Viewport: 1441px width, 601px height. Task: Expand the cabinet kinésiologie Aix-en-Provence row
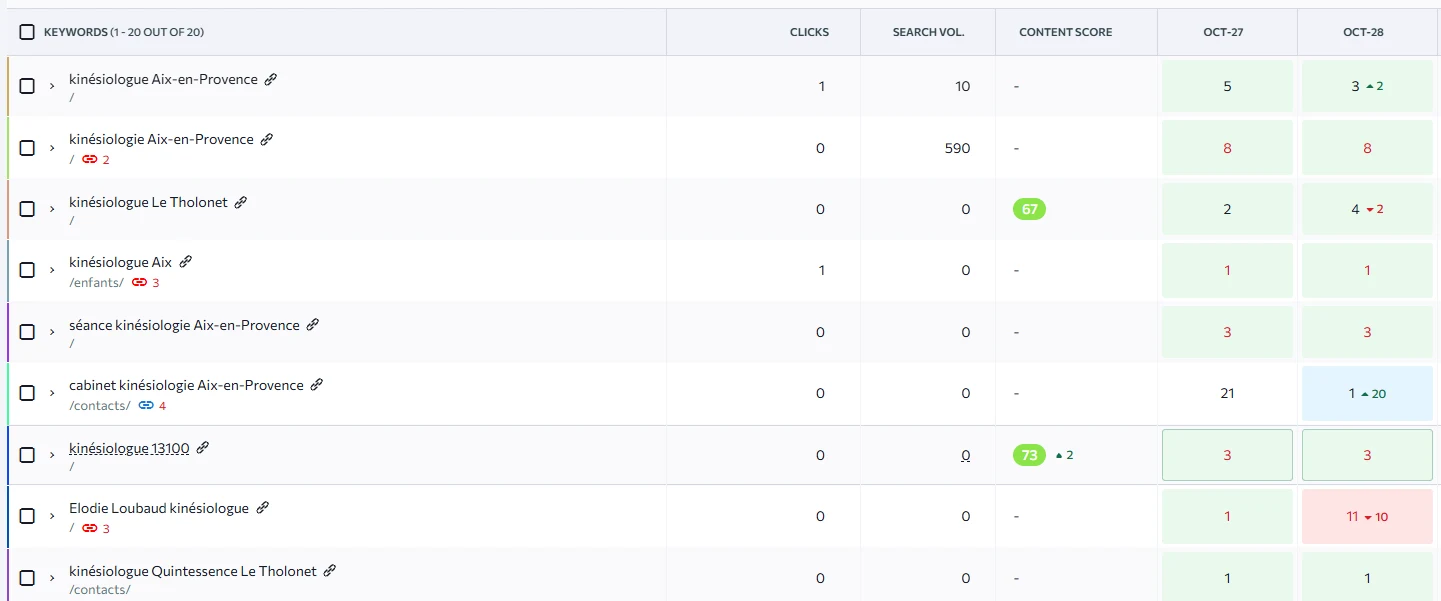(x=52, y=393)
